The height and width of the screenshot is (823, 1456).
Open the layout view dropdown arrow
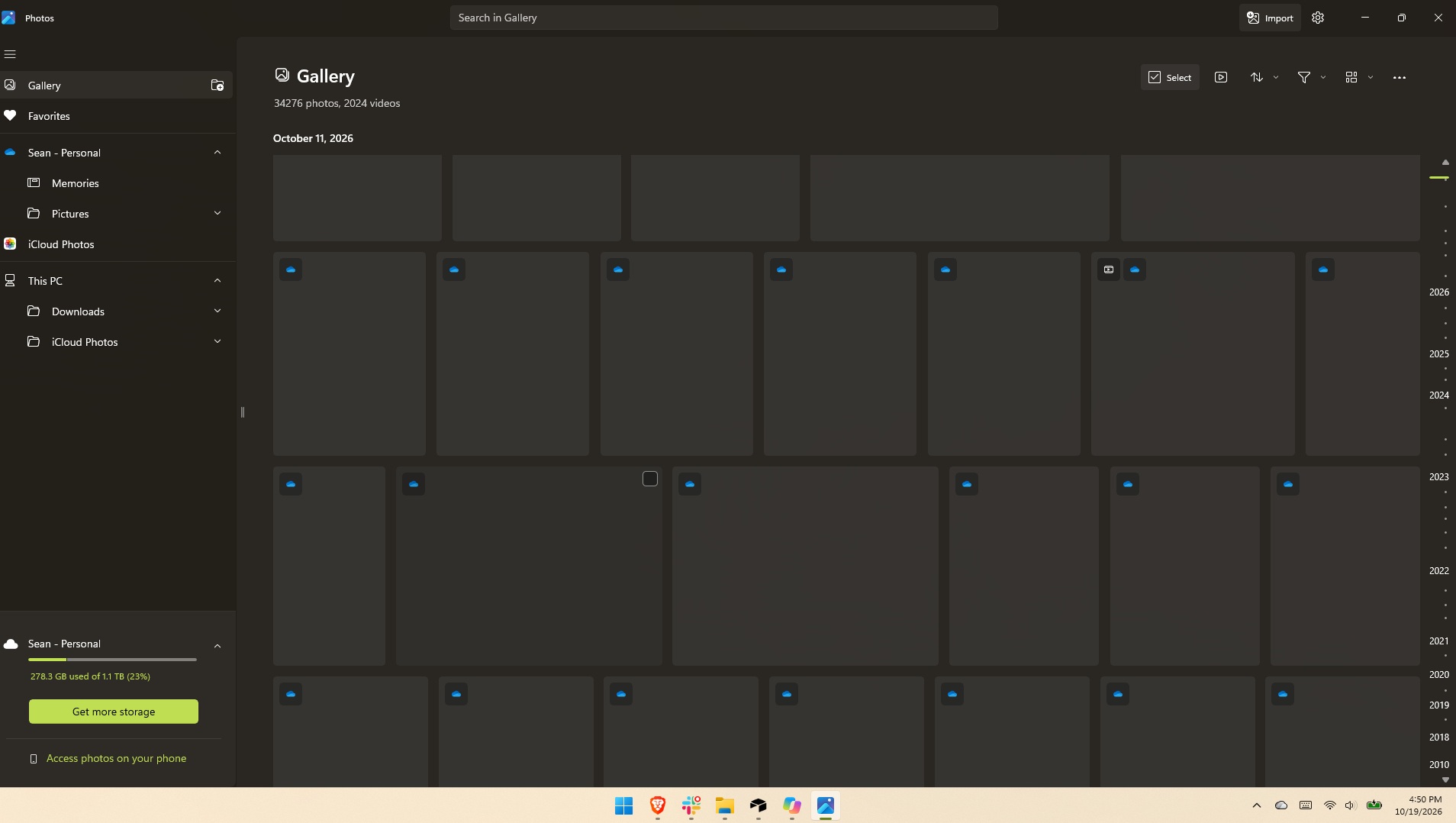tap(1371, 77)
